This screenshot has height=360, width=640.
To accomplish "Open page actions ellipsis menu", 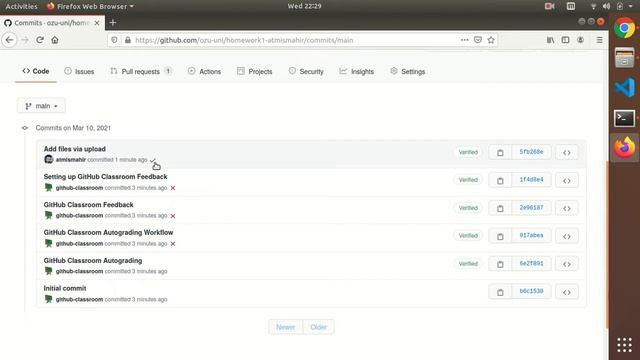I will click(464, 40).
